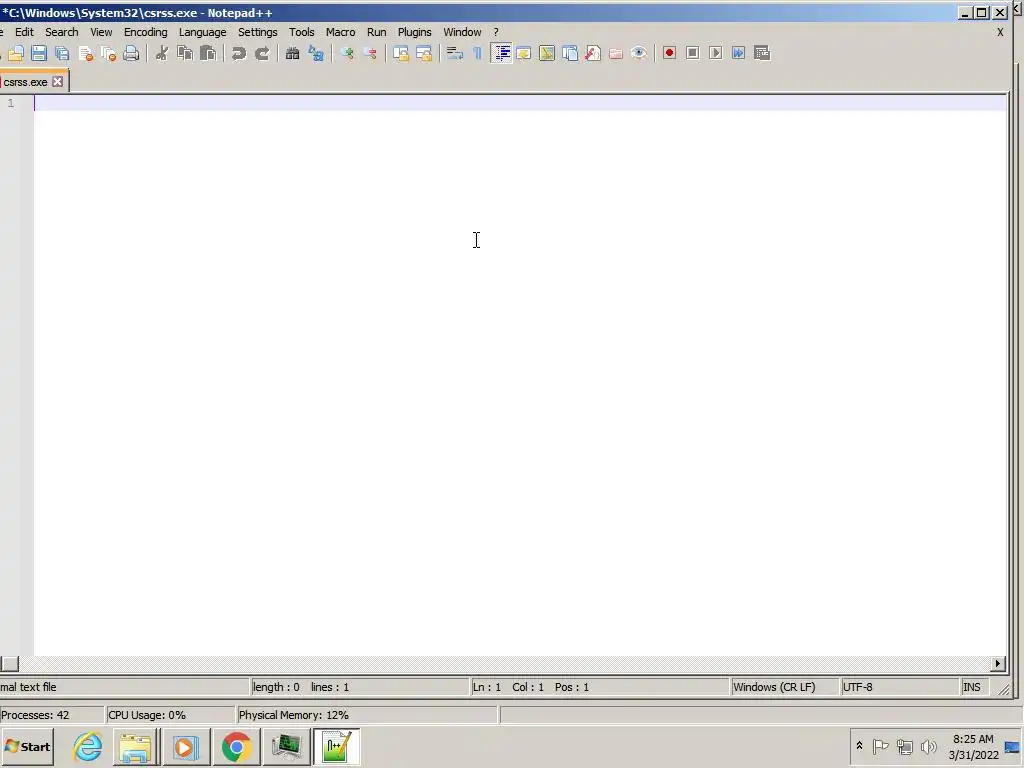Viewport: 1024px width, 768px height.
Task: Close document with menu bar X
Action: 1000,32
